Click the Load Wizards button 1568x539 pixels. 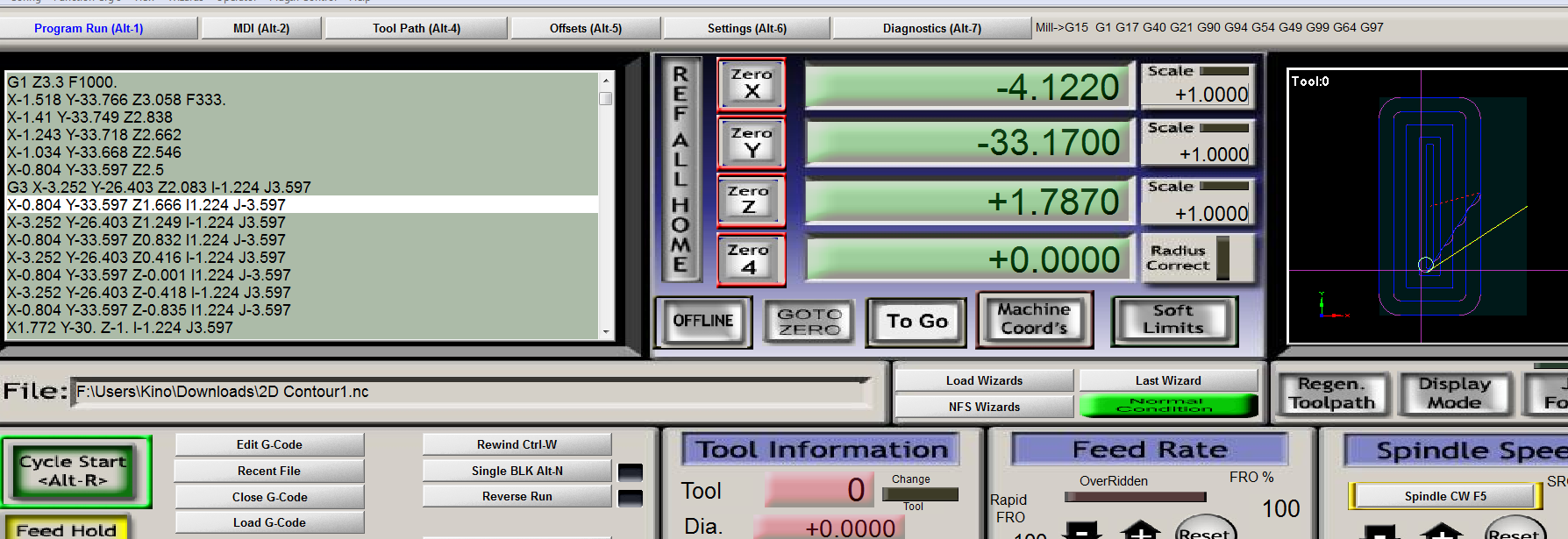pyautogui.click(x=984, y=380)
